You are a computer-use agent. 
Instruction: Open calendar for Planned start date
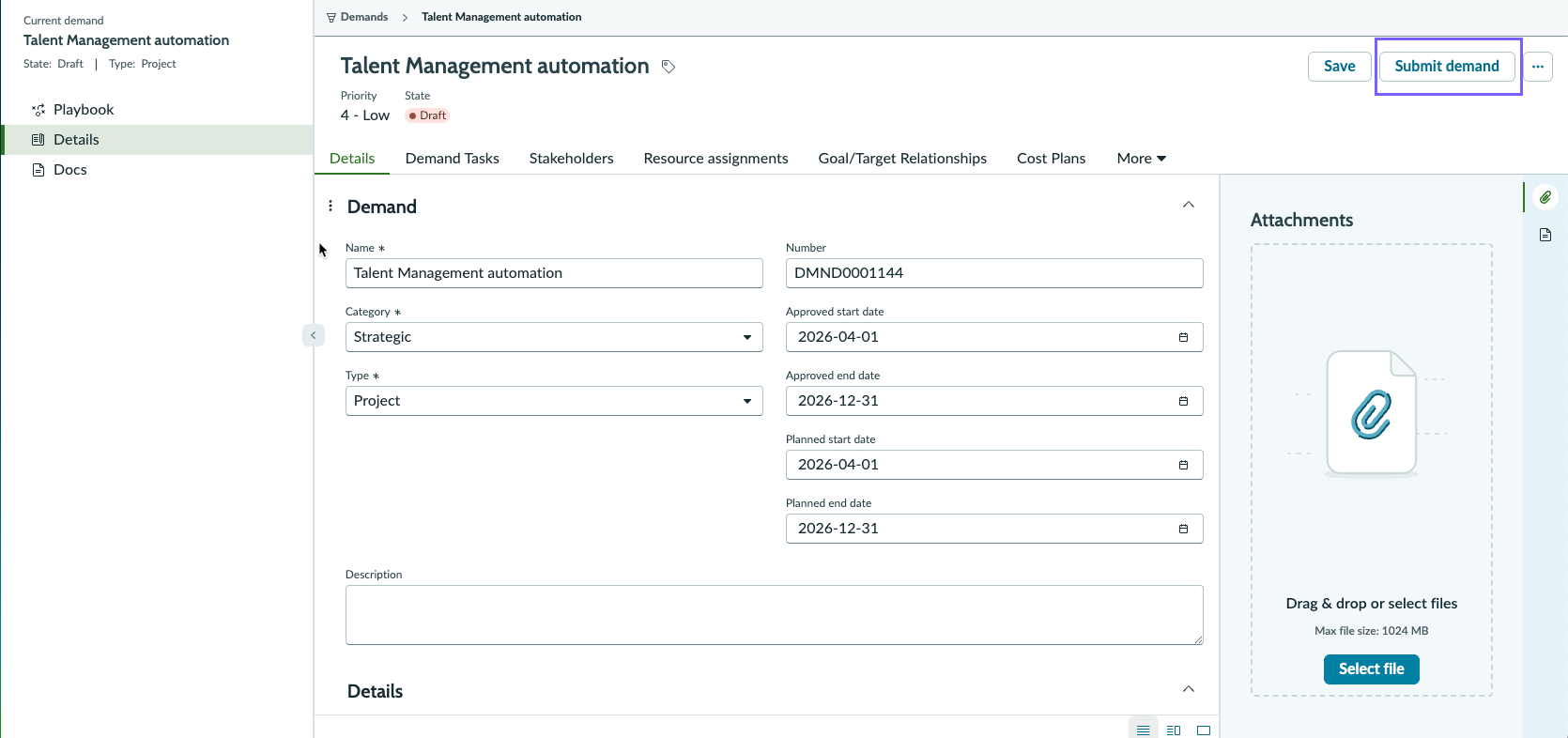tap(1183, 465)
